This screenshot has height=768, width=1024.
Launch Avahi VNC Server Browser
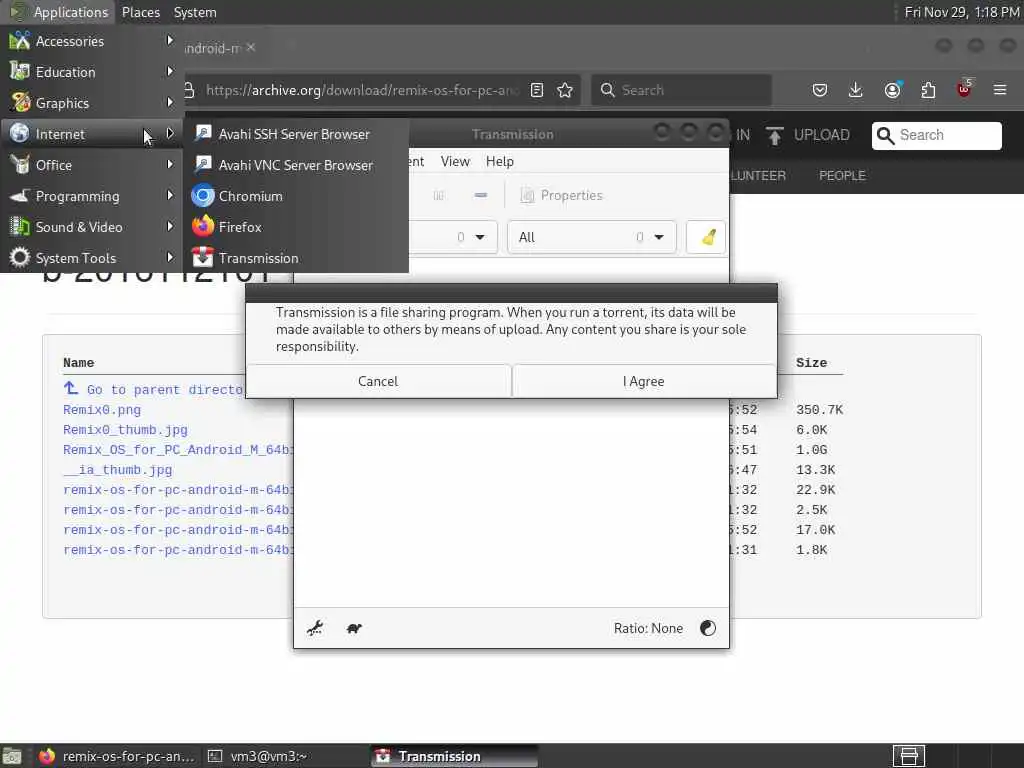[296, 165]
